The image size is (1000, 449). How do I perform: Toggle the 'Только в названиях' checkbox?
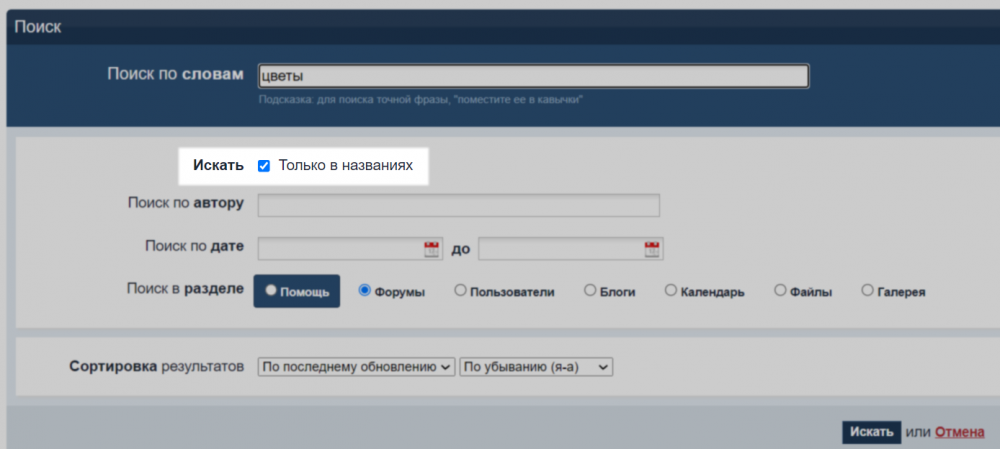(x=263, y=166)
